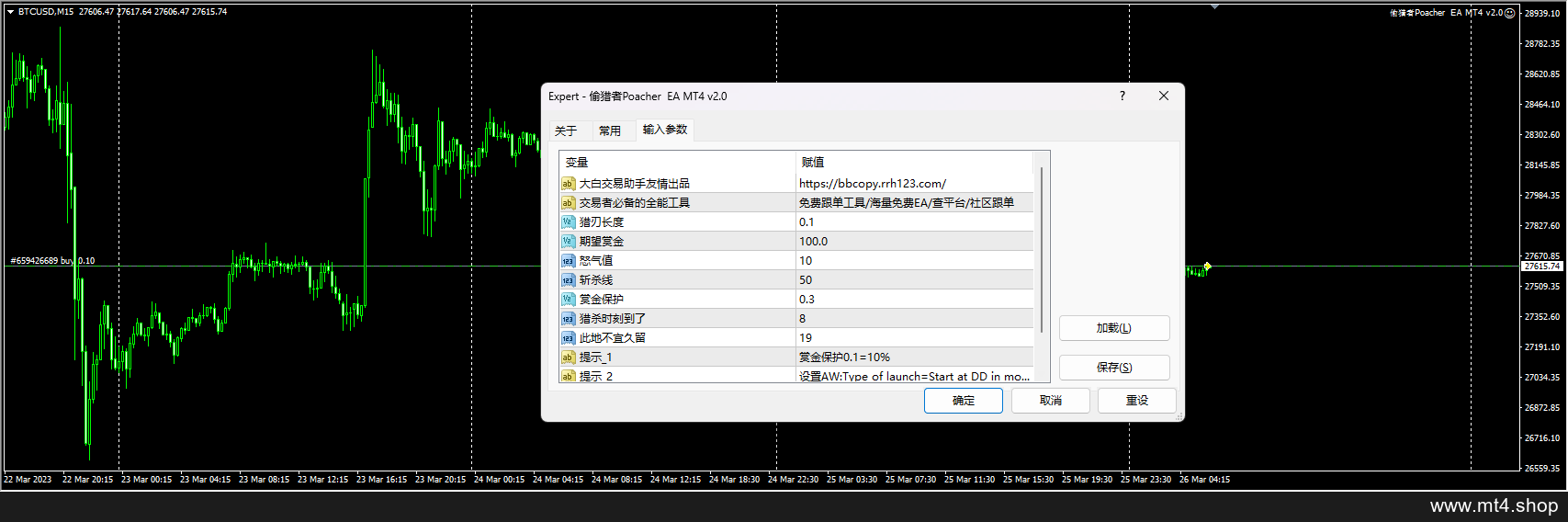Viewport: 1568px width, 522px height.
Task: Select 赏金保护 value 0.3
Action: pyautogui.click(x=807, y=300)
